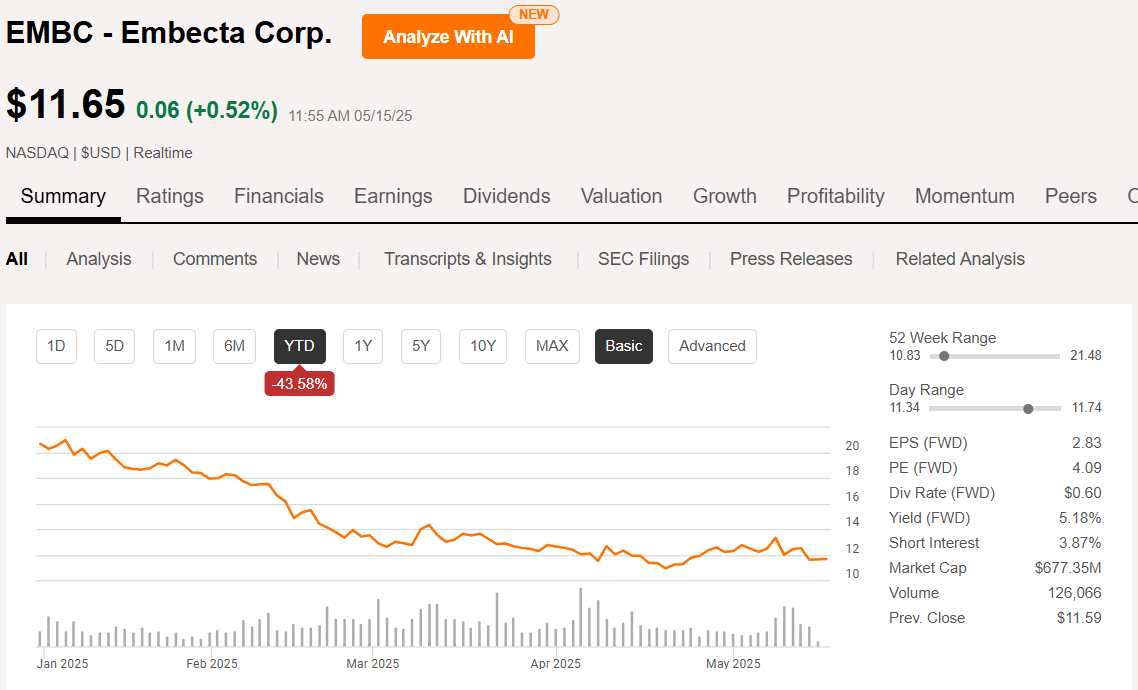Switch to the Financials tab
Image resolution: width=1138 pixels, height=690 pixels.
pyautogui.click(x=278, y=196)
